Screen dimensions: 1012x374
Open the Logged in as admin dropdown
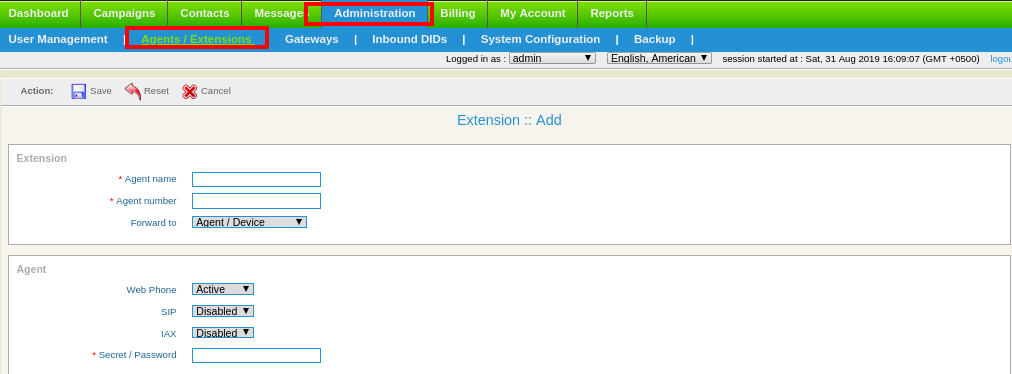coord(552,58)
